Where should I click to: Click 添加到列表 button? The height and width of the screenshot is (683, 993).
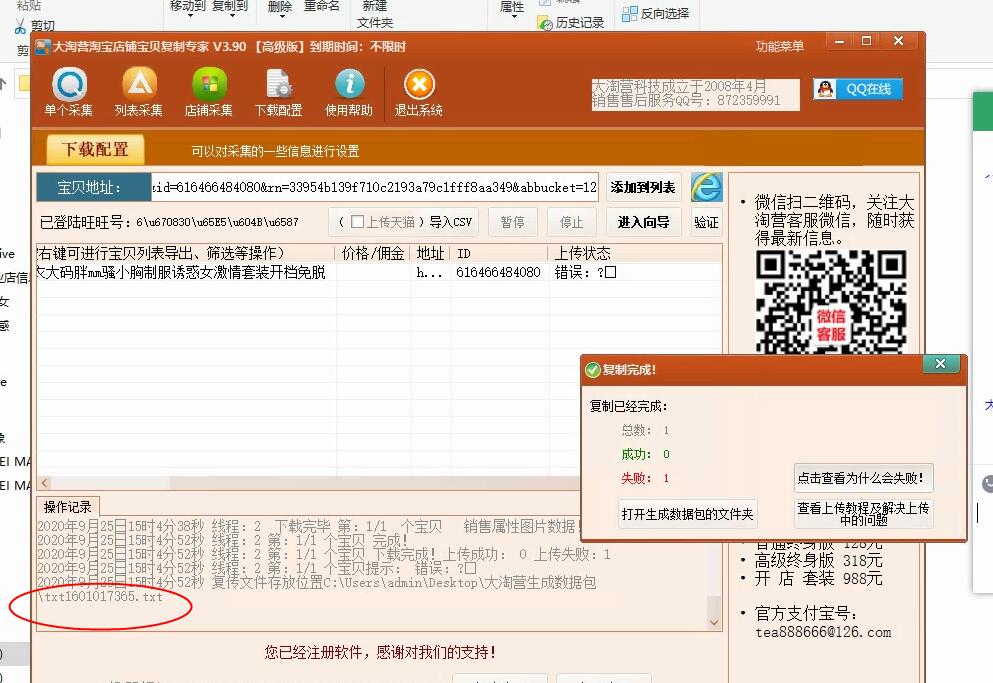643,188
